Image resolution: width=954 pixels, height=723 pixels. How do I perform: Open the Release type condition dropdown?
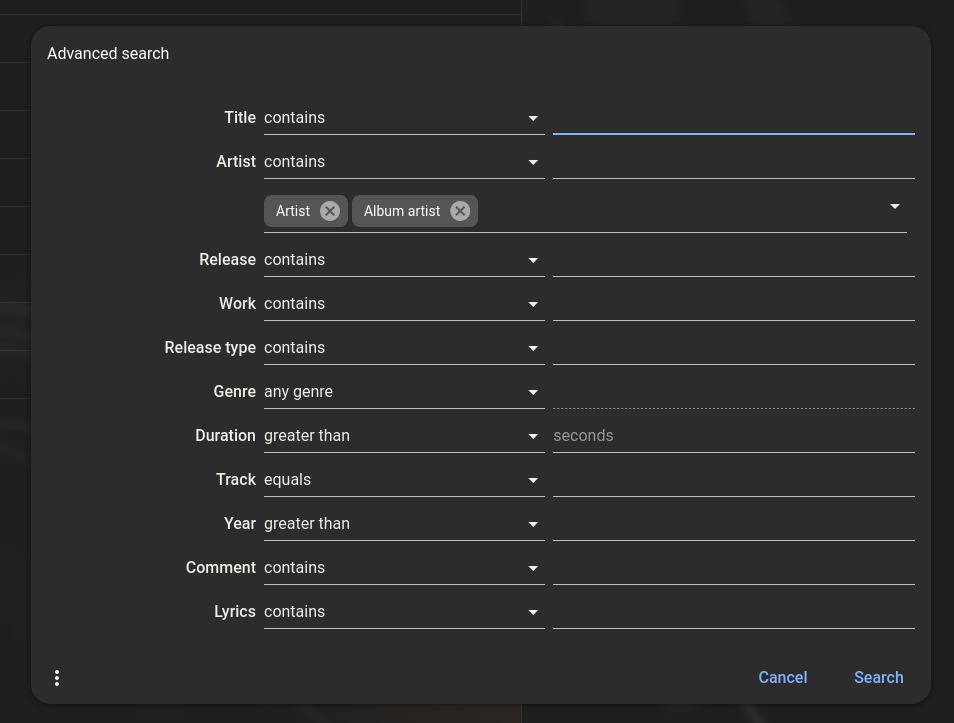(403, 348)
